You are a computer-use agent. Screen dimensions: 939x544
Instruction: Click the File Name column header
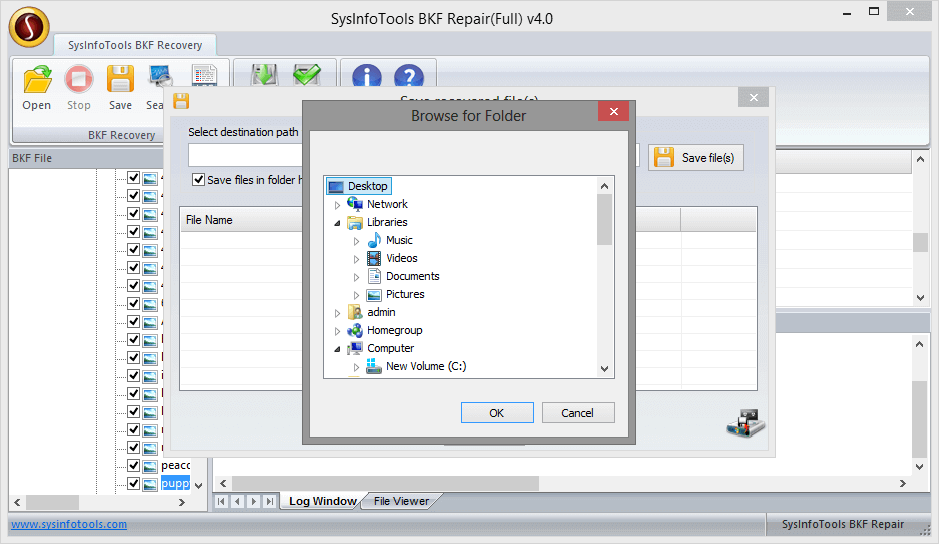(x=243, y=220)
